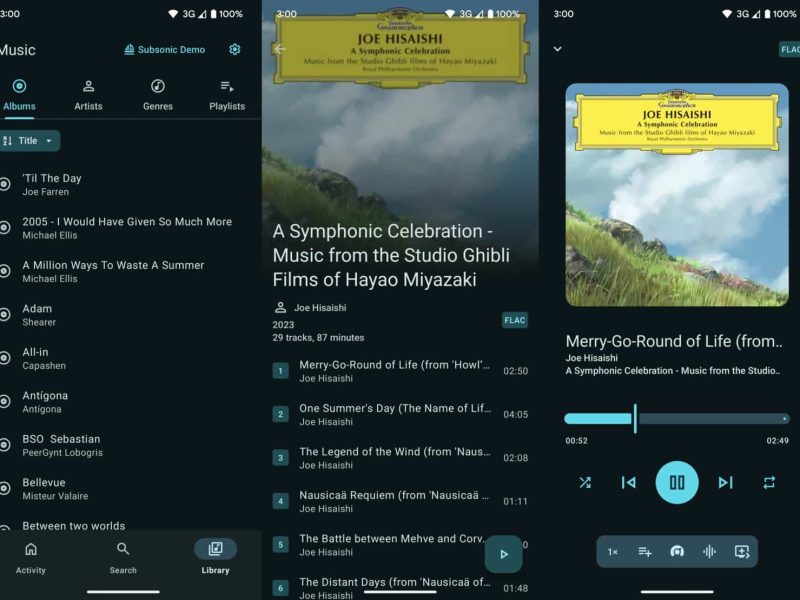Skip to previous track

(x=629, y=482)
